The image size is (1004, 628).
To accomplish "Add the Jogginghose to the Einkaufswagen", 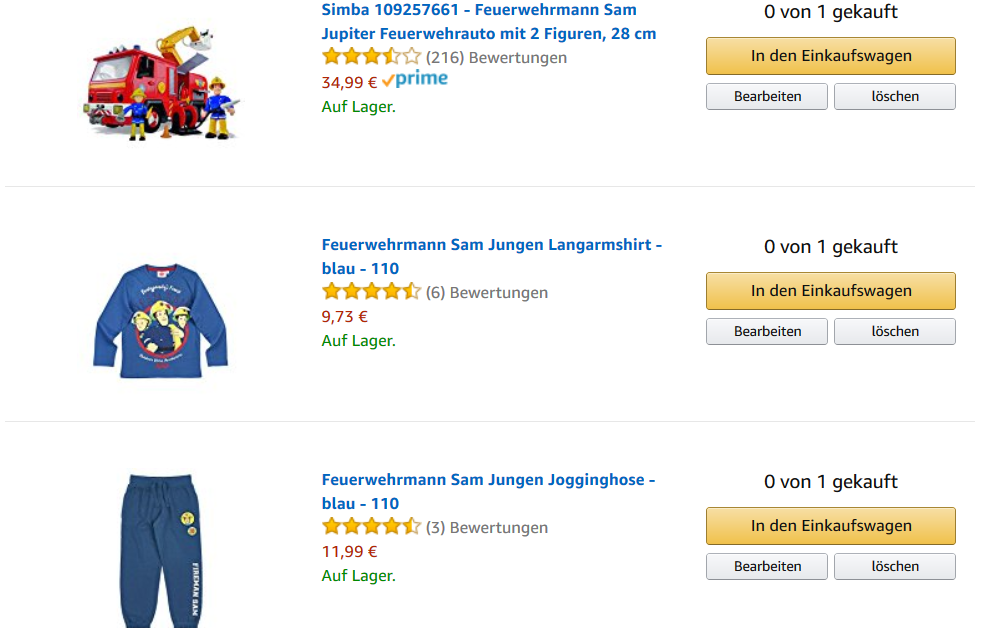I will (830, 526).
